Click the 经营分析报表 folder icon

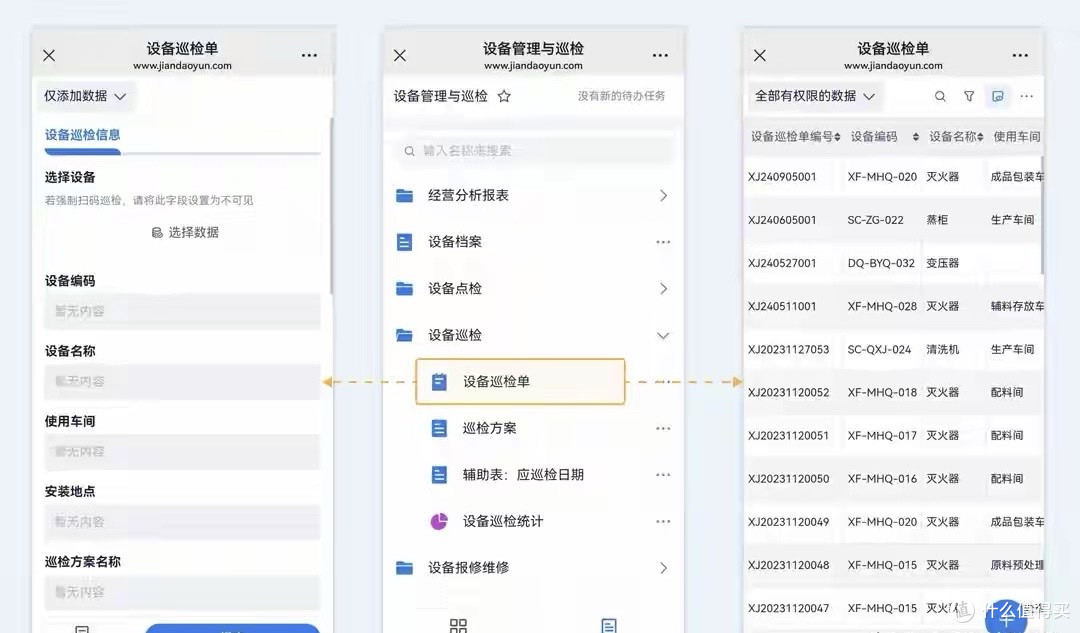pyautogui.click(x=404, y=196)
